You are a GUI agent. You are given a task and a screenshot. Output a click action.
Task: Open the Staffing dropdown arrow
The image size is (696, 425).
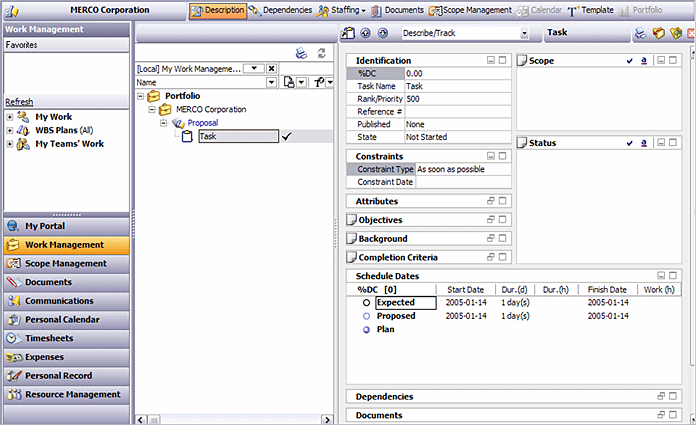[x=364, y=11]
